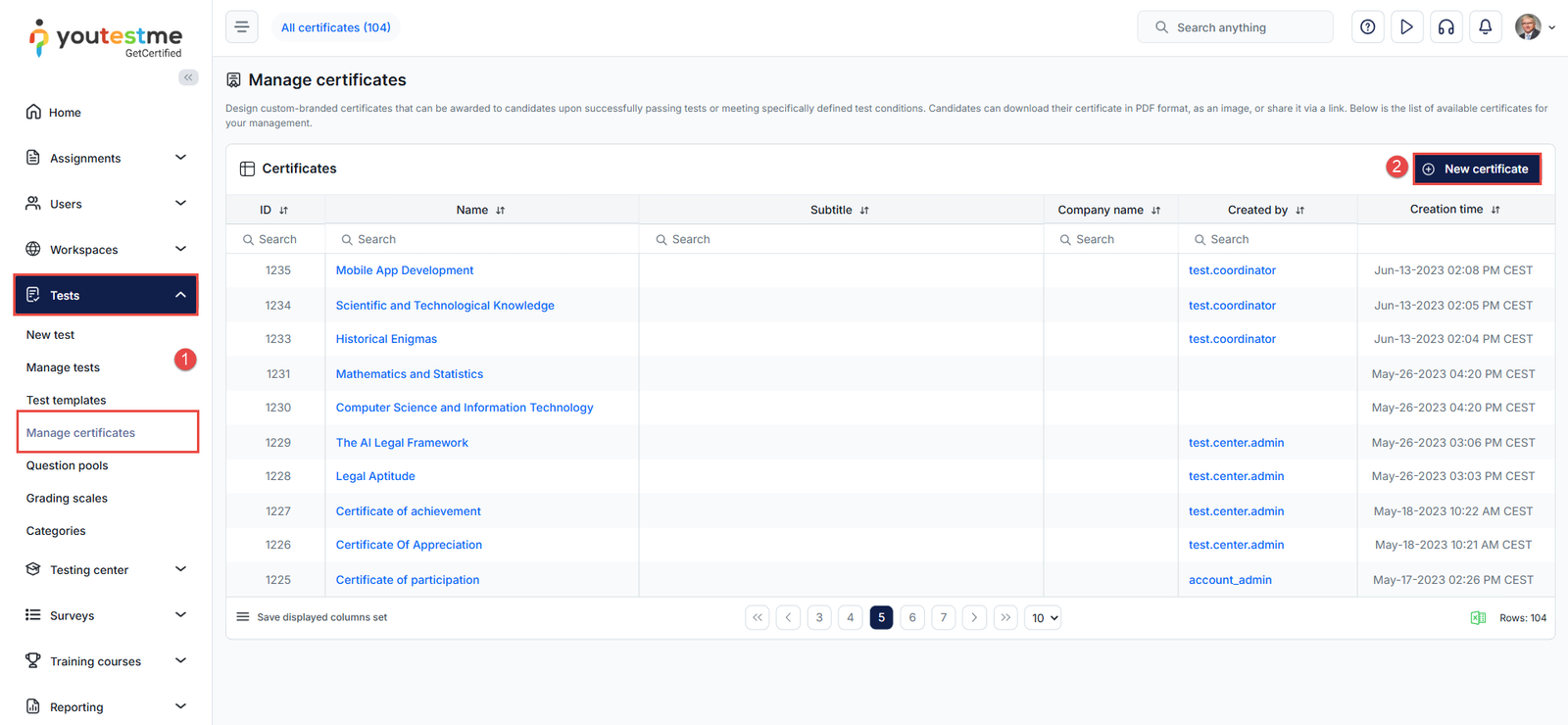The height and width of the screenshot is (725, 1568).
Task: Click the hamburger menu icon in top bar
Action: point(242,27)
